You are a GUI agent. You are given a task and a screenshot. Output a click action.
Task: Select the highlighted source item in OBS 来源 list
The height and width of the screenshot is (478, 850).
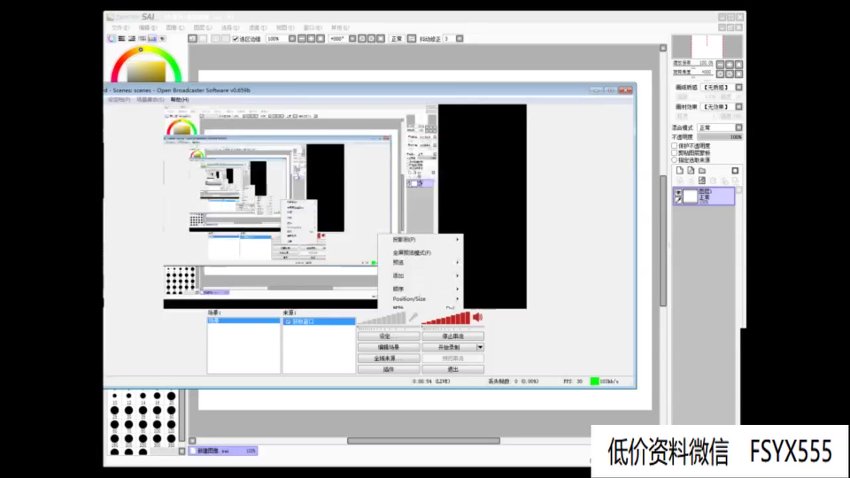pyautogui.click(x=319, y=321)
